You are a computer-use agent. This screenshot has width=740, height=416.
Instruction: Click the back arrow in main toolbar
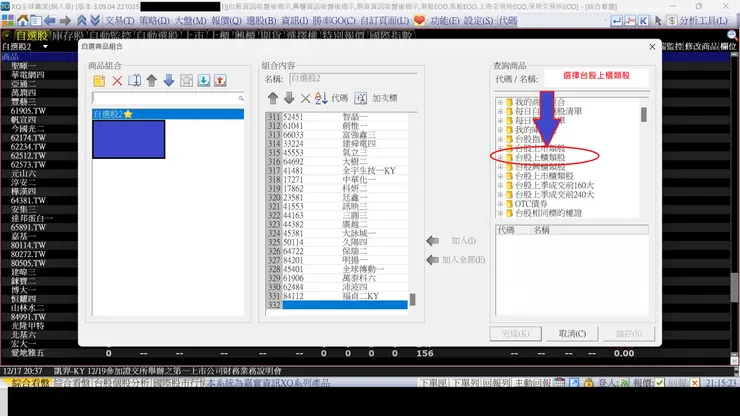coord(50,21)
